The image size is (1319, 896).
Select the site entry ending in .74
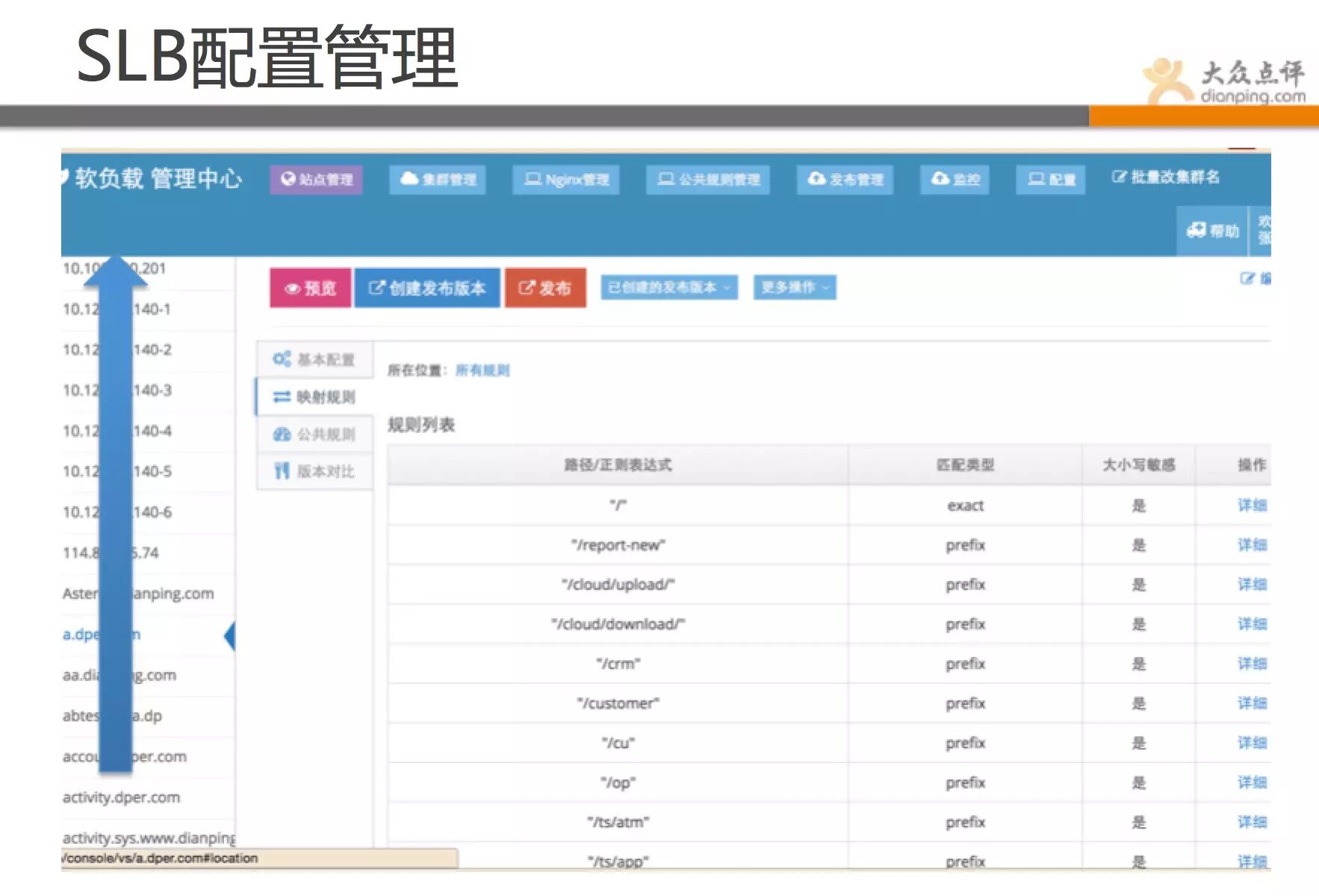[148, 553]
